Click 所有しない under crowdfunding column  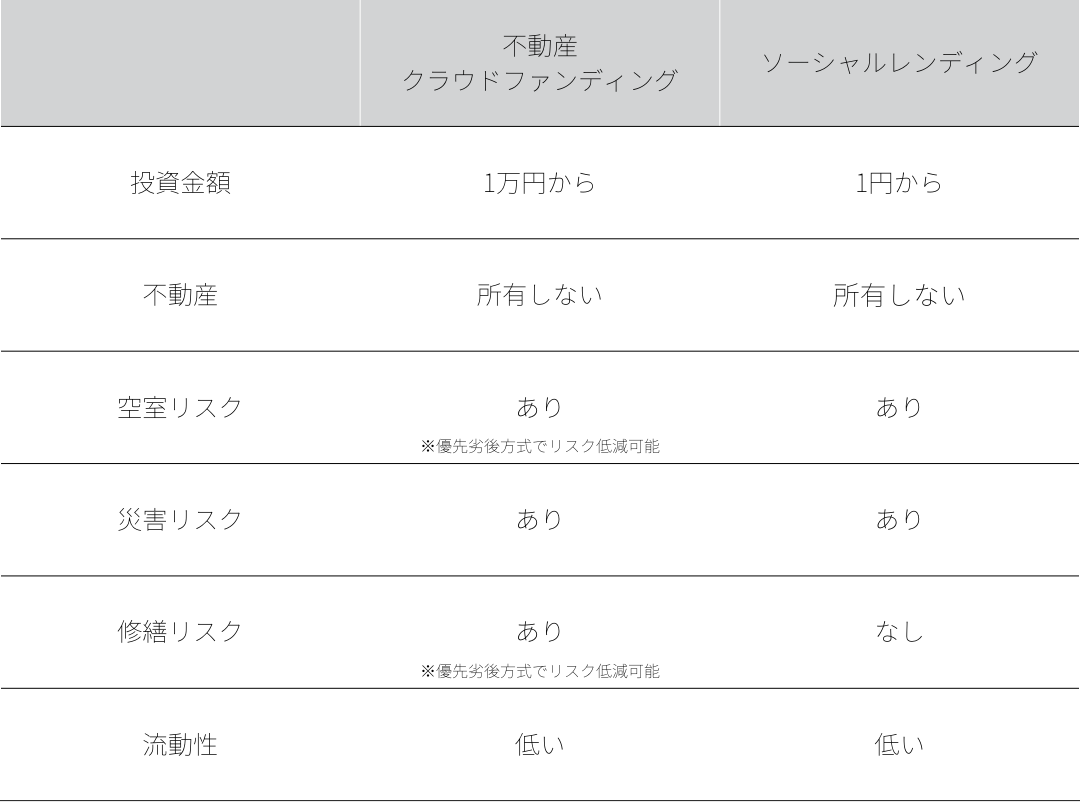539,295
